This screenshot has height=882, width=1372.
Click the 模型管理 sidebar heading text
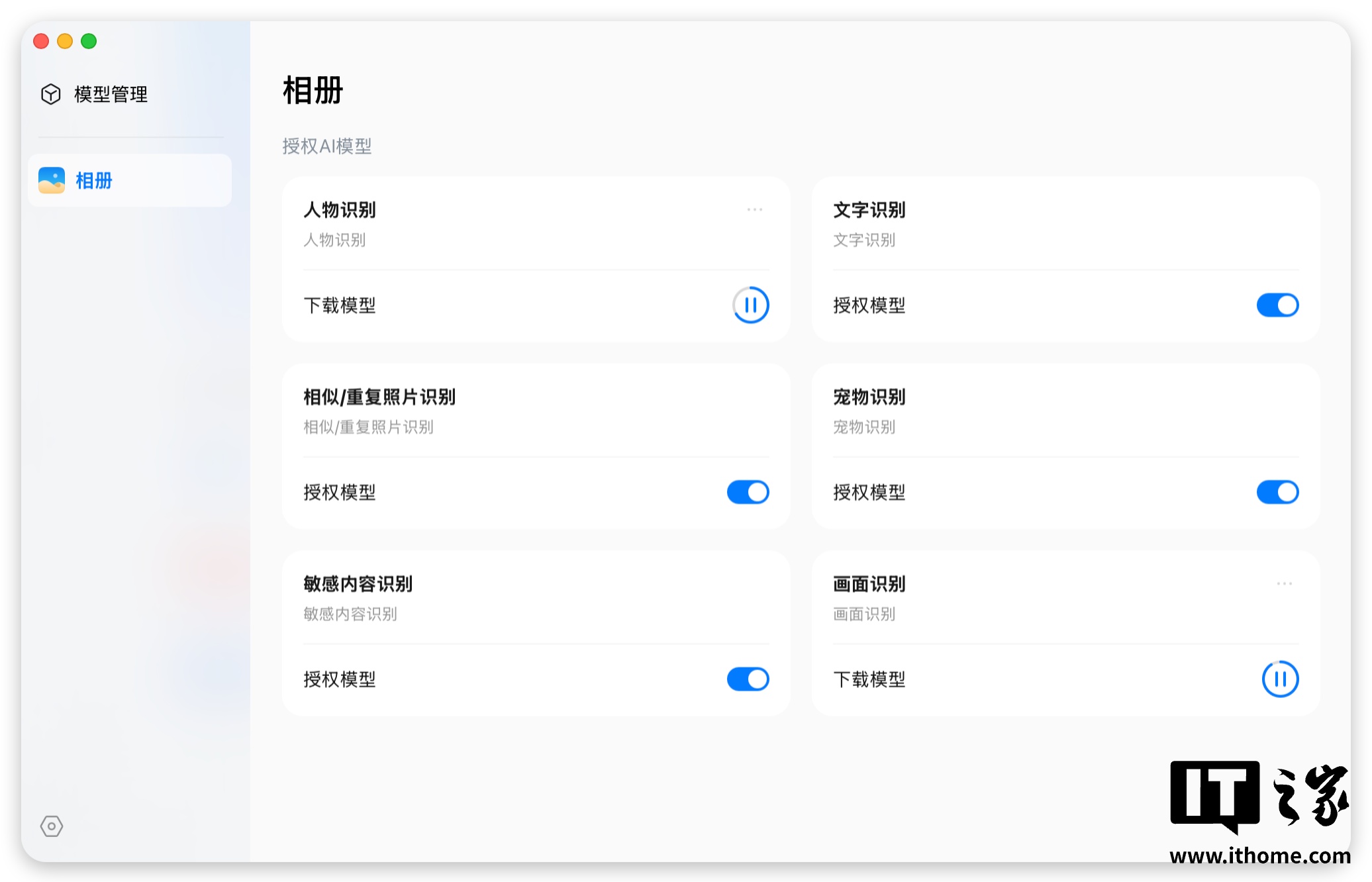point(111,95)
